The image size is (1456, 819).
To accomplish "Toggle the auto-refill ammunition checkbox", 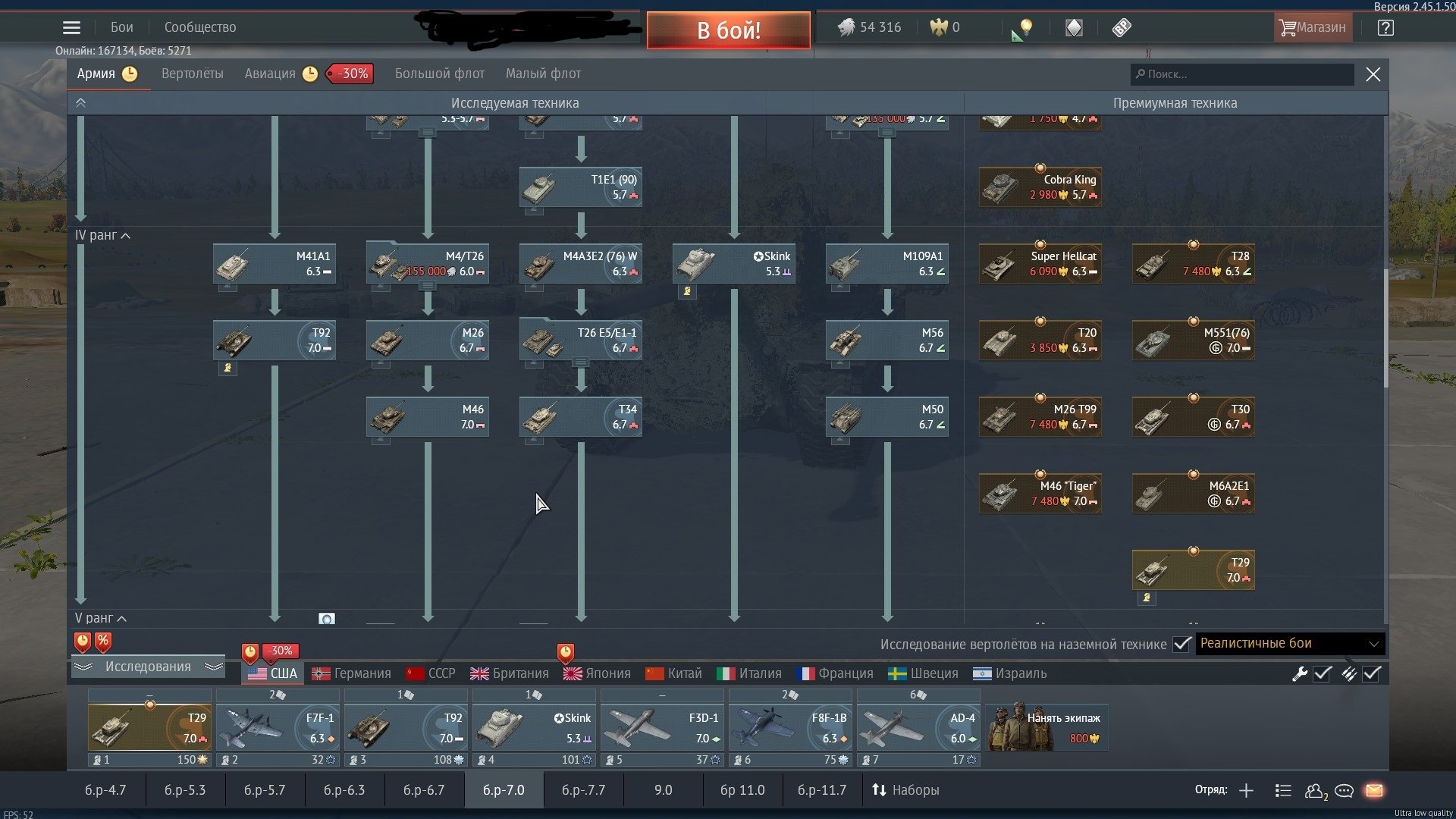I will [1371, 673].
